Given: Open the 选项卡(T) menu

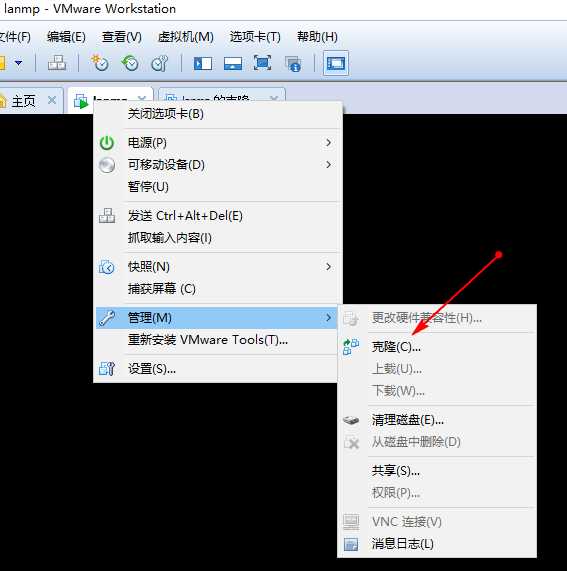Looking at the screenshot, I should coord(255,37).
